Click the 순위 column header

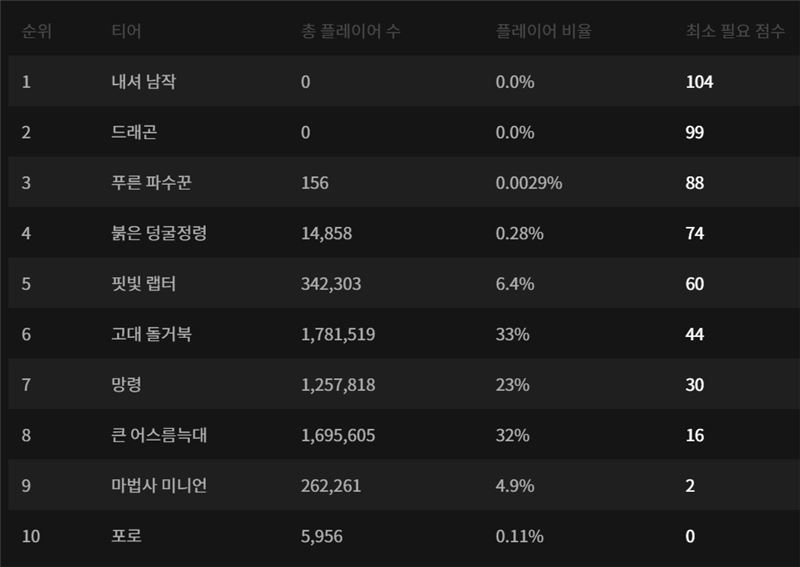[x=37, y=30]
